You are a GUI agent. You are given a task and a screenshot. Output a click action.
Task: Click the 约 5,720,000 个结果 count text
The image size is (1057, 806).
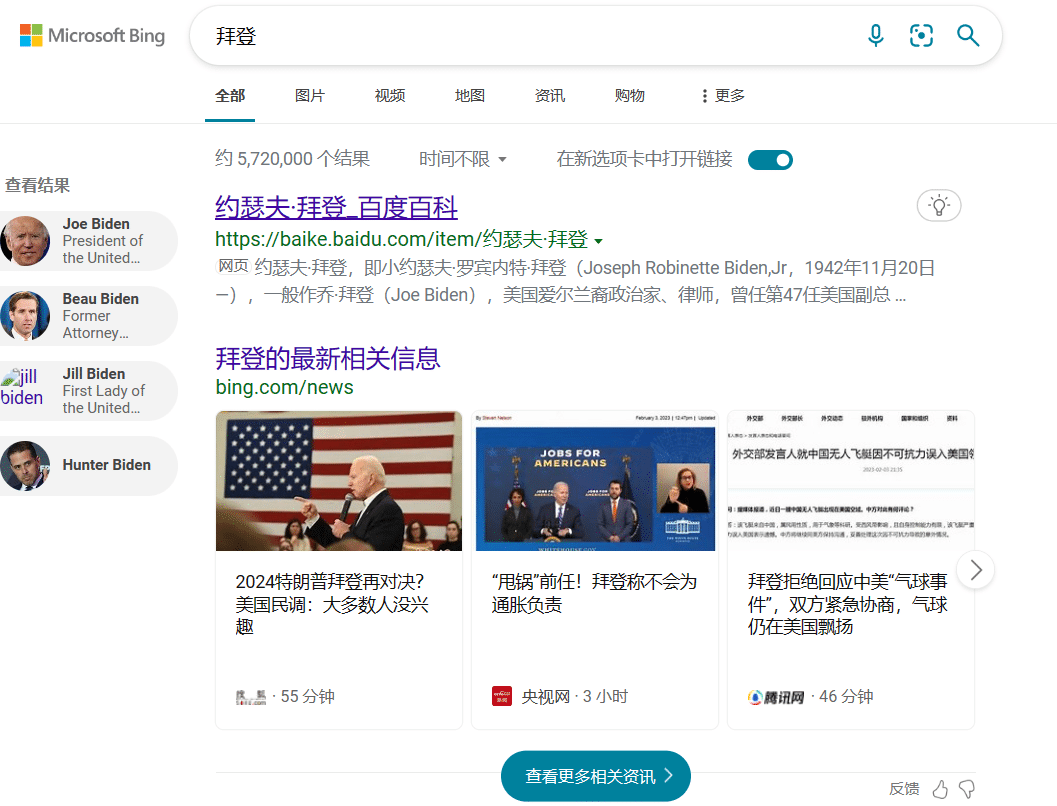click(x=293, y=159)
